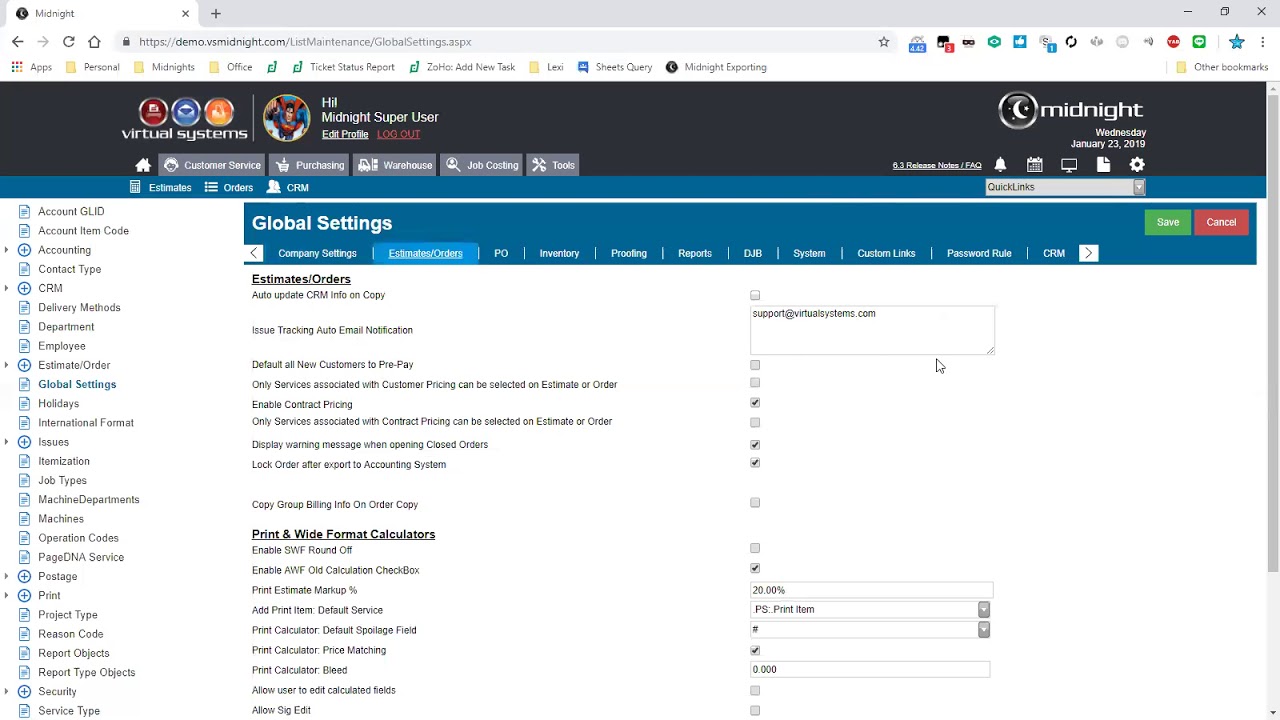The height and width of the screenshot is (720, 1280).
Task: Open Add Print Item Default Service dropdown
Action: (870, 610)
